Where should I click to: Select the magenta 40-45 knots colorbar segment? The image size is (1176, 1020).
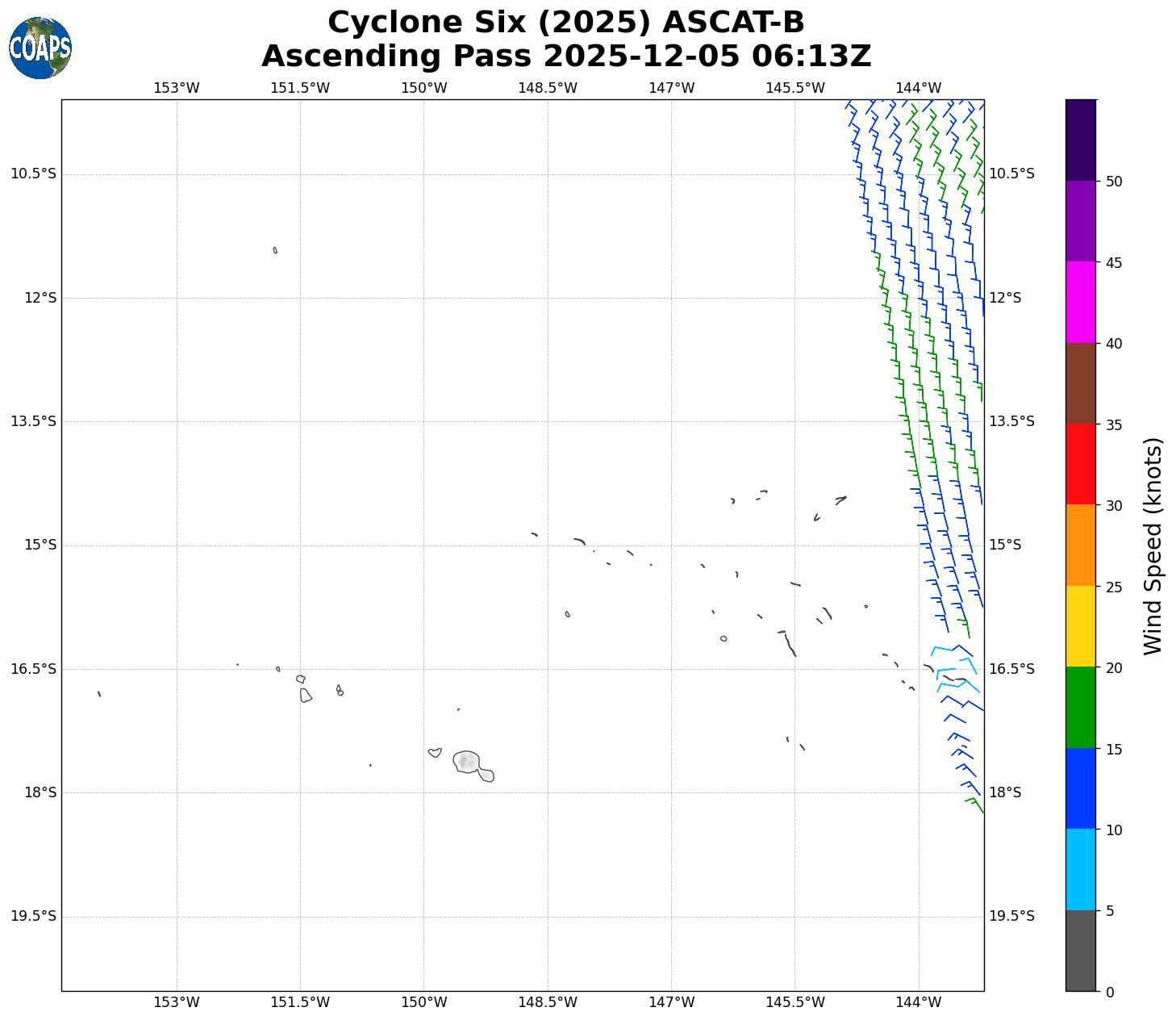click(1080, 302)
